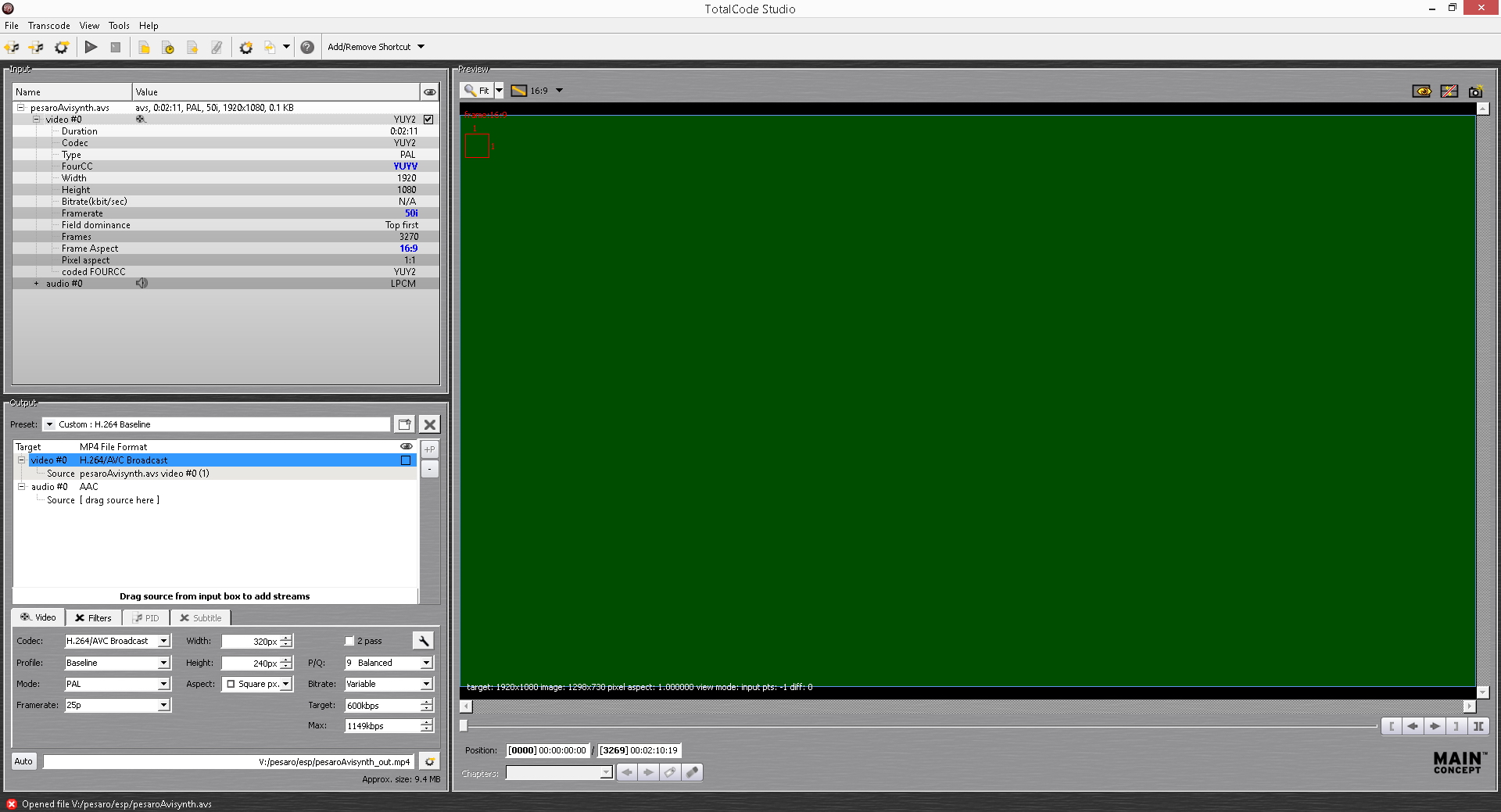This screenshot has width=1501, height=812.
Task: Click the minus remove stream button
Action: click(429, 469)
